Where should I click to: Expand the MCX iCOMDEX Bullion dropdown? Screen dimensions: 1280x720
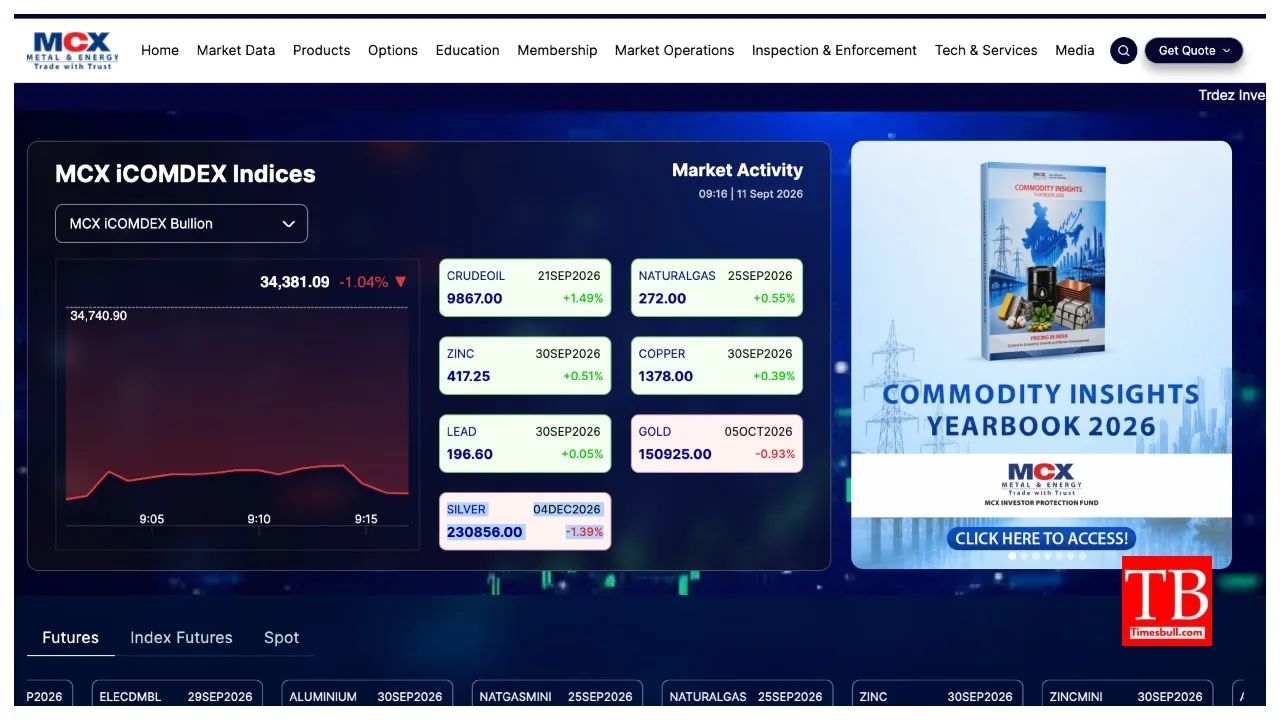[x=181, y=224]
